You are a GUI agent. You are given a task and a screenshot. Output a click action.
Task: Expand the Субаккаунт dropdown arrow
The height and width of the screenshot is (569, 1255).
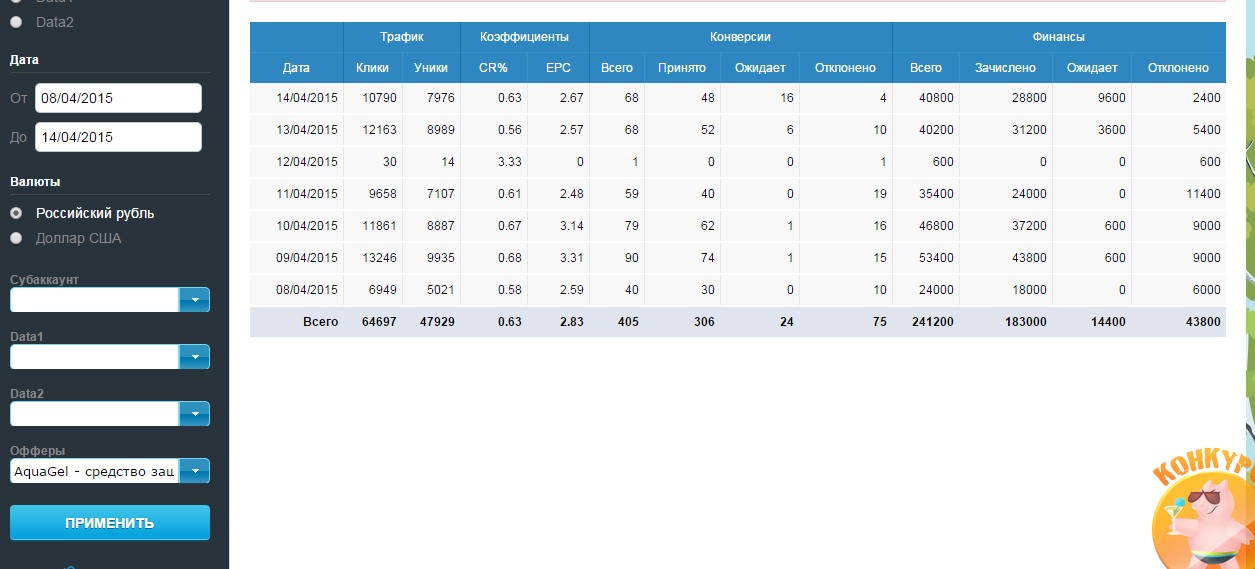click(194, 300)
